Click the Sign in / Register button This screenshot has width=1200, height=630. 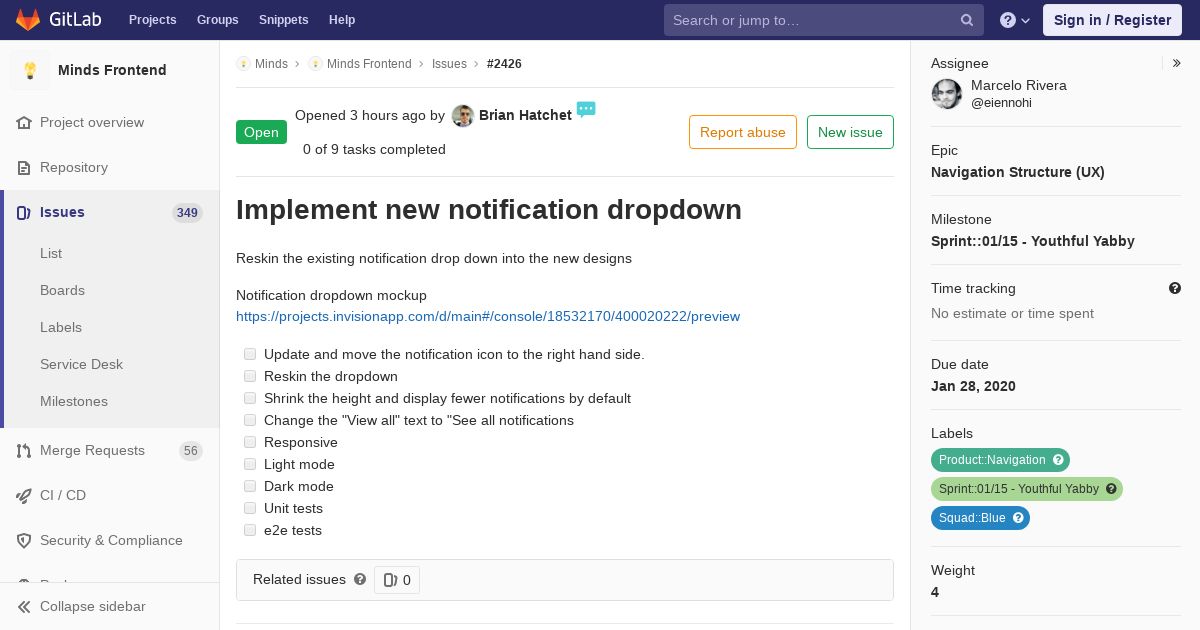pos(1112,20)
